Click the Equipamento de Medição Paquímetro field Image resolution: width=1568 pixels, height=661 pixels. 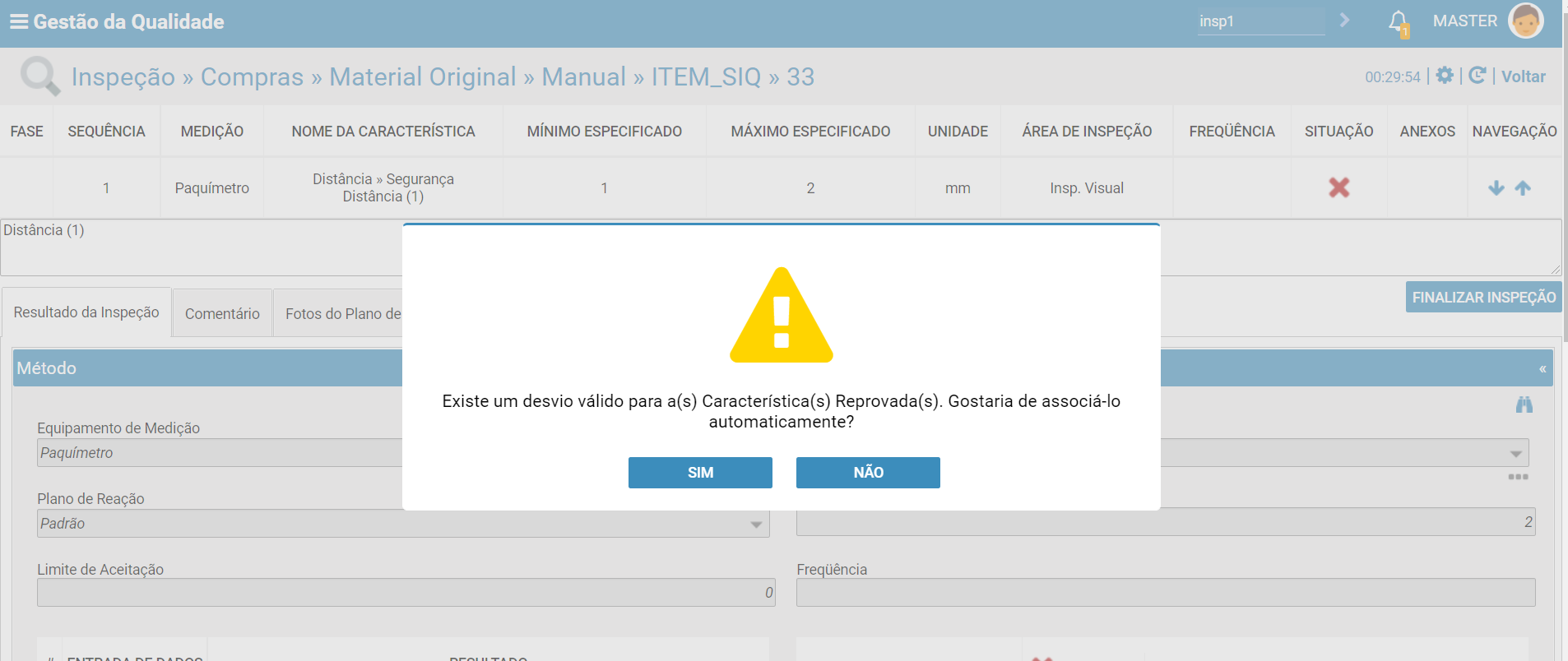(220, 453)
